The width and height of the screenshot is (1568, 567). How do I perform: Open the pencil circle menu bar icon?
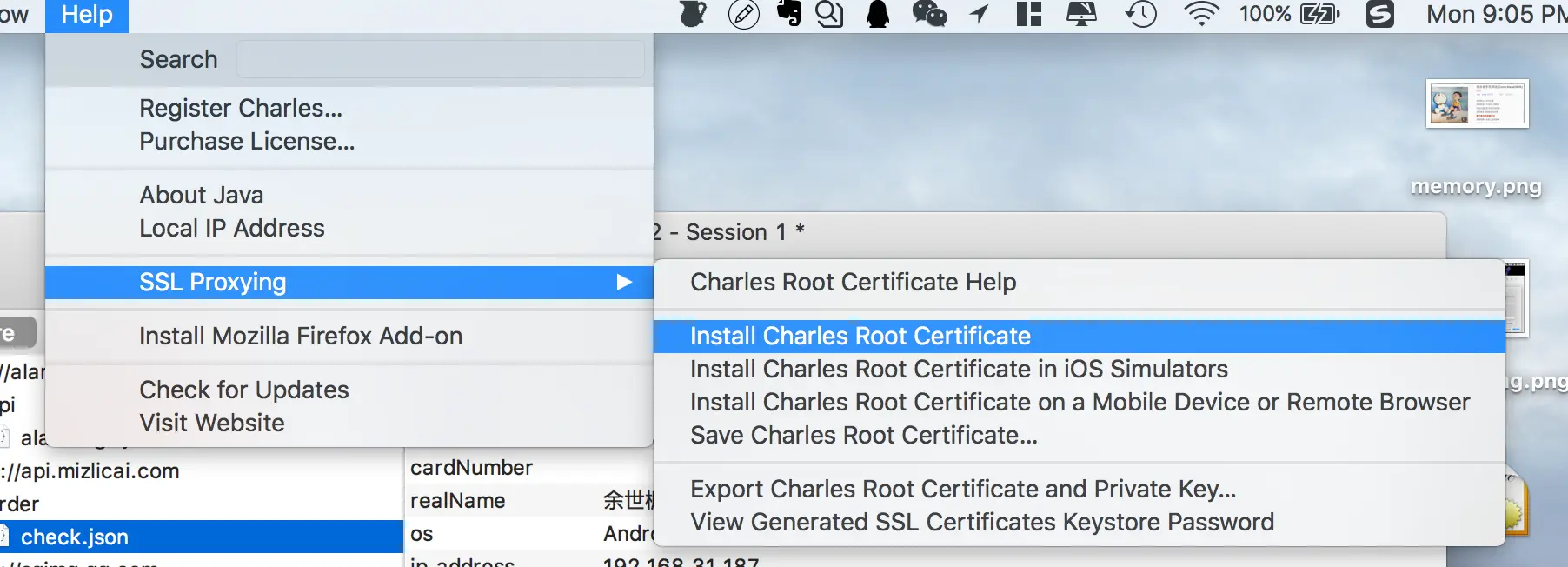743,14
